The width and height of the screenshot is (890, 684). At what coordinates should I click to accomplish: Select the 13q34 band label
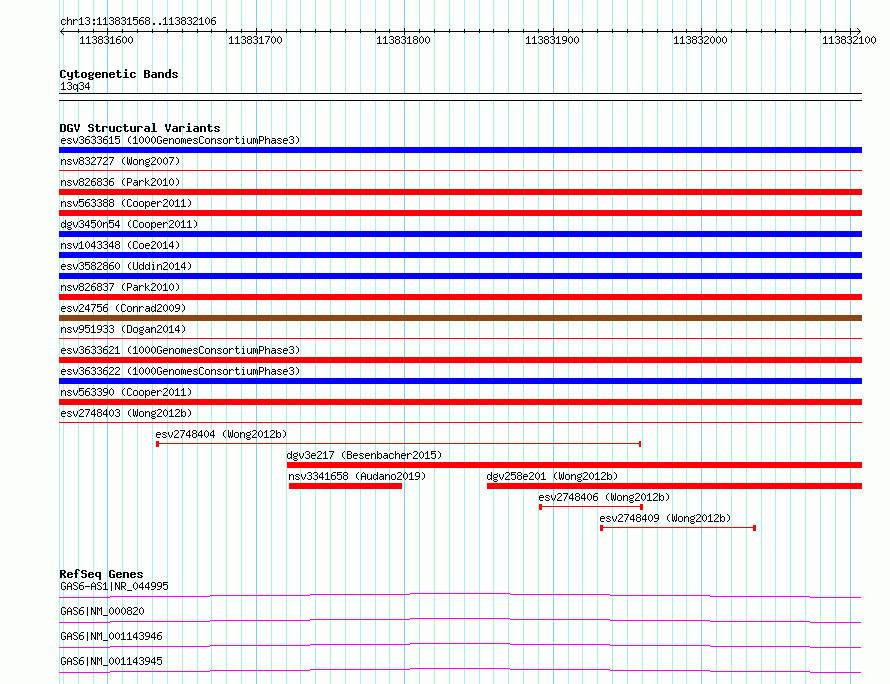click(75, 86)
